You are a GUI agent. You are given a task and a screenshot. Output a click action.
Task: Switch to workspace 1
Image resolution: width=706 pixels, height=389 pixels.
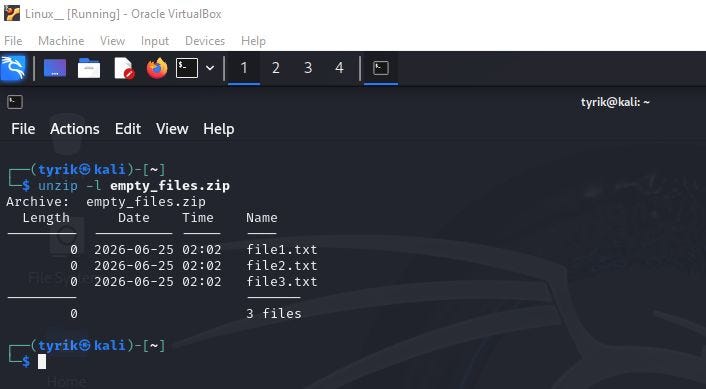pyautogui.click(x=244, y=68)
